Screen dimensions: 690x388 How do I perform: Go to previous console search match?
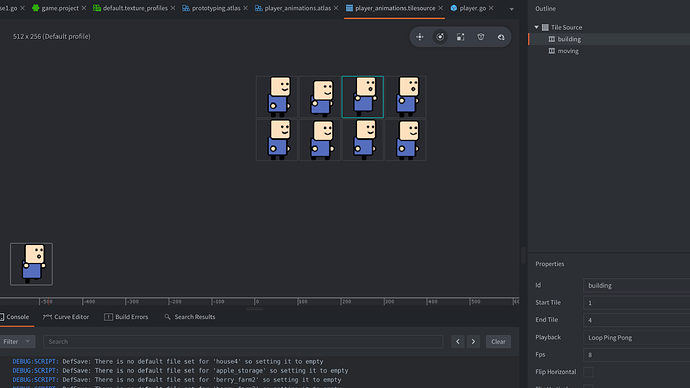click(458, 341)
